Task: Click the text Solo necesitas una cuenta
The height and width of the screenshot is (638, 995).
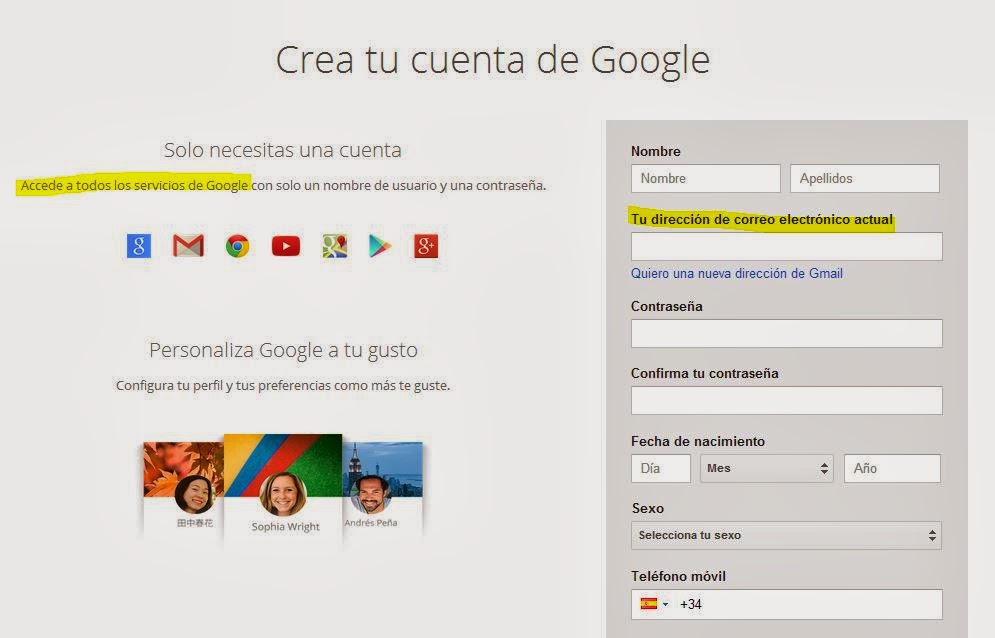Action: click(282, 150)
